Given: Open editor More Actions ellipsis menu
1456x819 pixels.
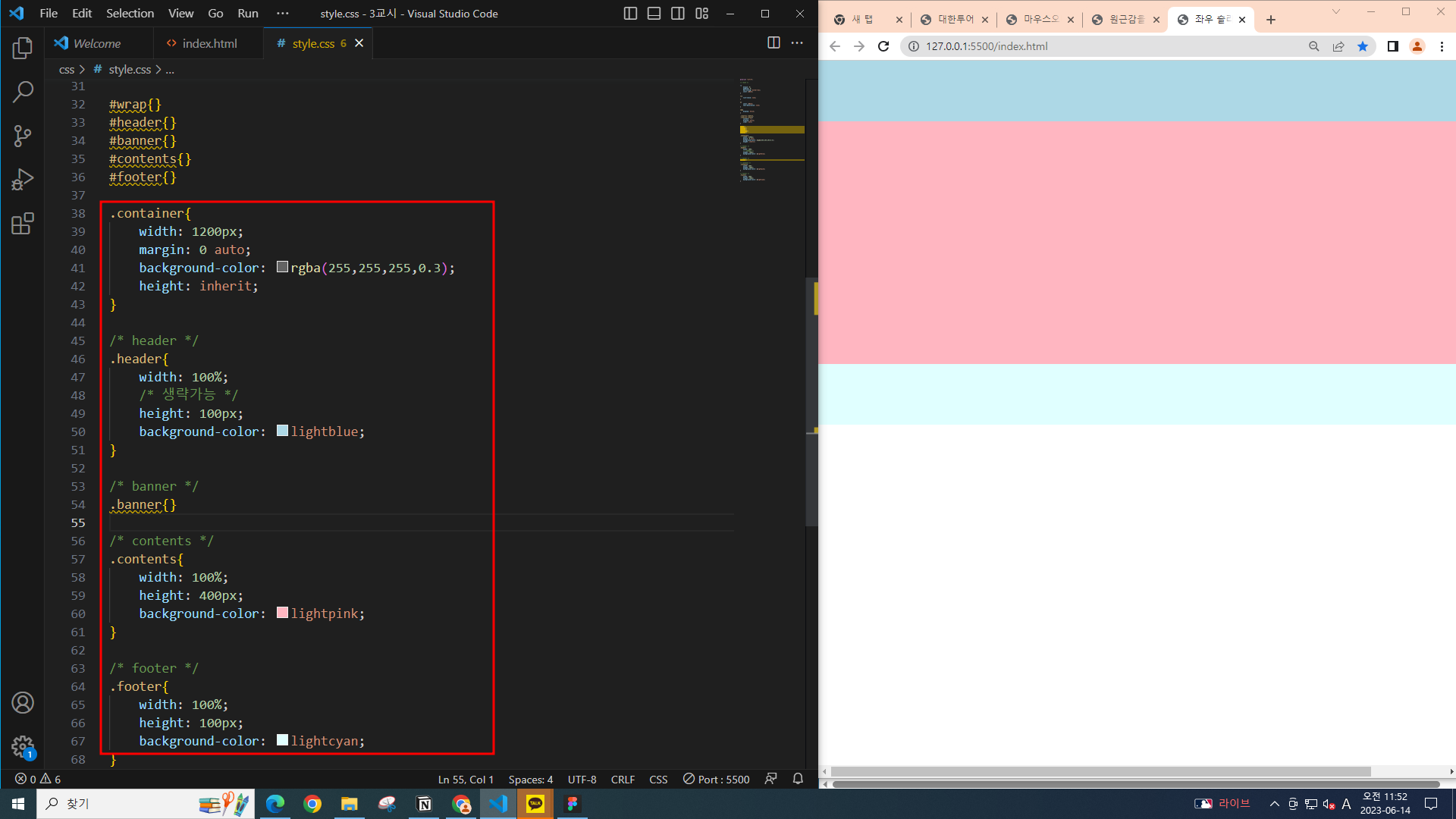Looking at the screenshot, I should tap(797, 43).
